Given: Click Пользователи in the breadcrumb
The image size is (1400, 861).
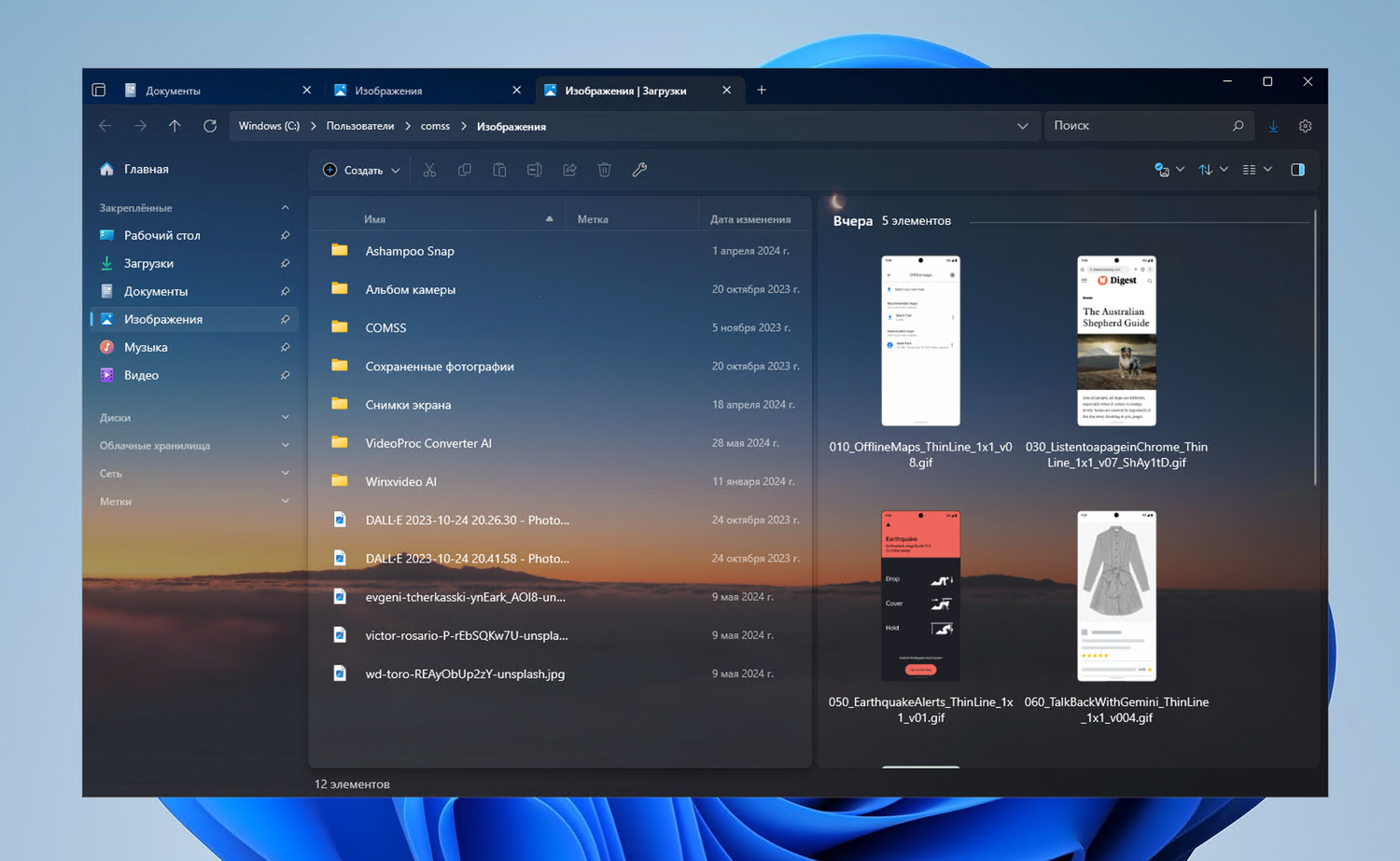Looking at the screenshot, I should (x=360, y=126).
